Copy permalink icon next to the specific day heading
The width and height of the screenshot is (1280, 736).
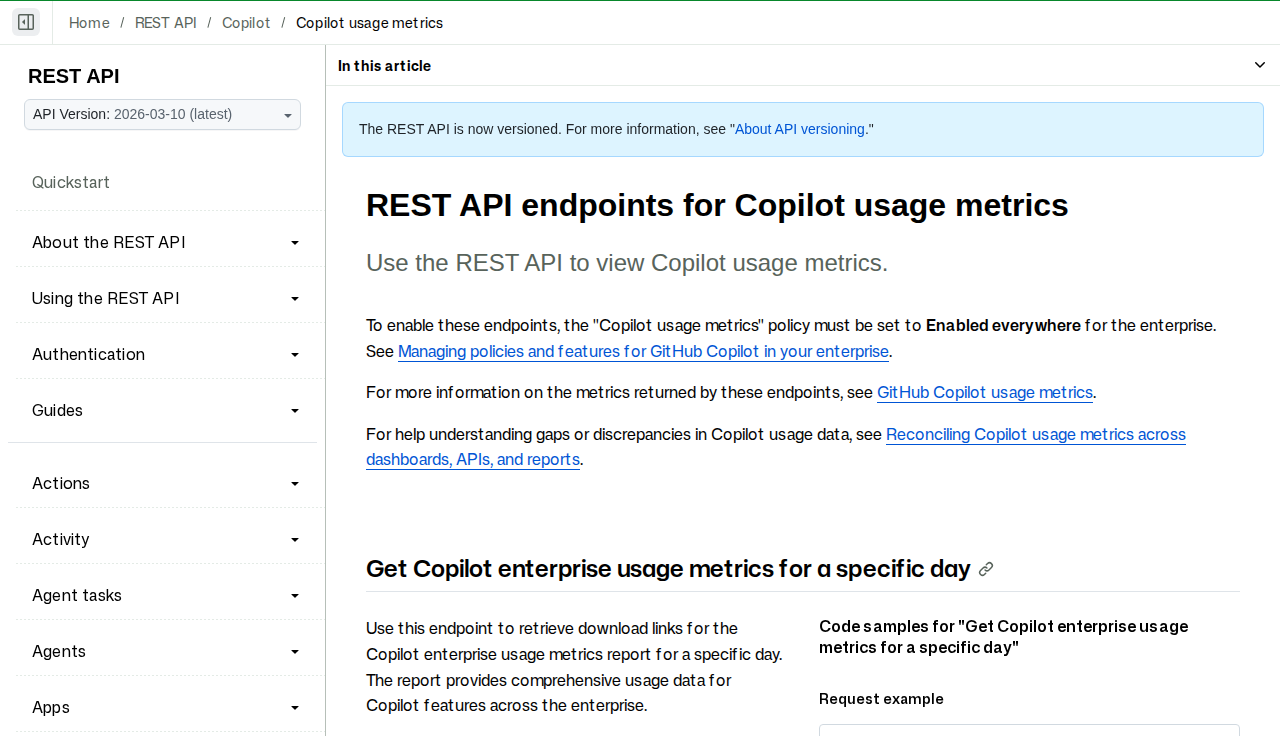click(986, 569)
